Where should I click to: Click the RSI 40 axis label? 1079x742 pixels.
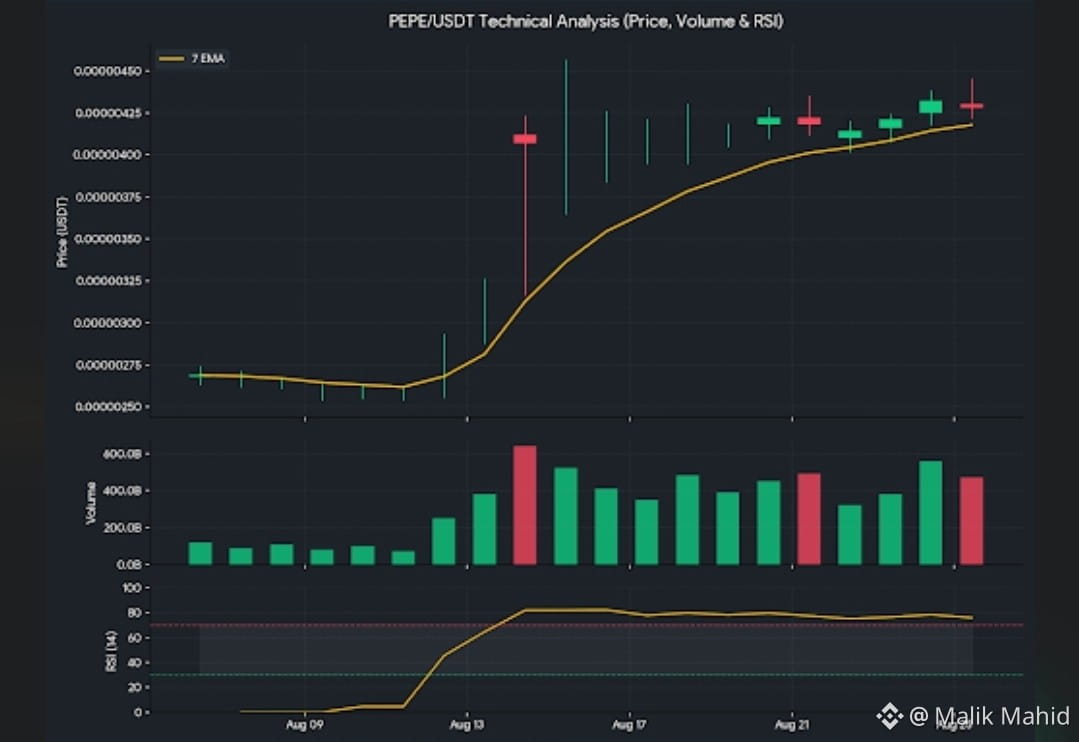(134, 663)
